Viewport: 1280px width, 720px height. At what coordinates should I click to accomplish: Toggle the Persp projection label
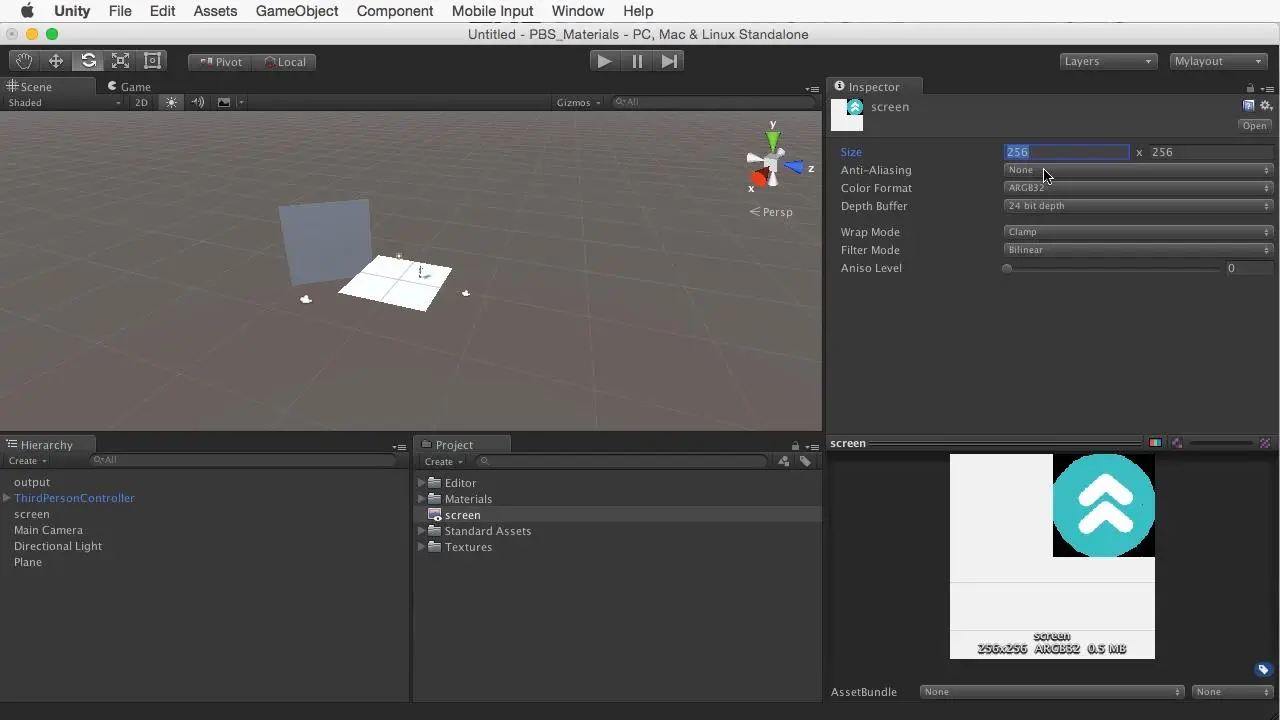click(x=771, y=212)
